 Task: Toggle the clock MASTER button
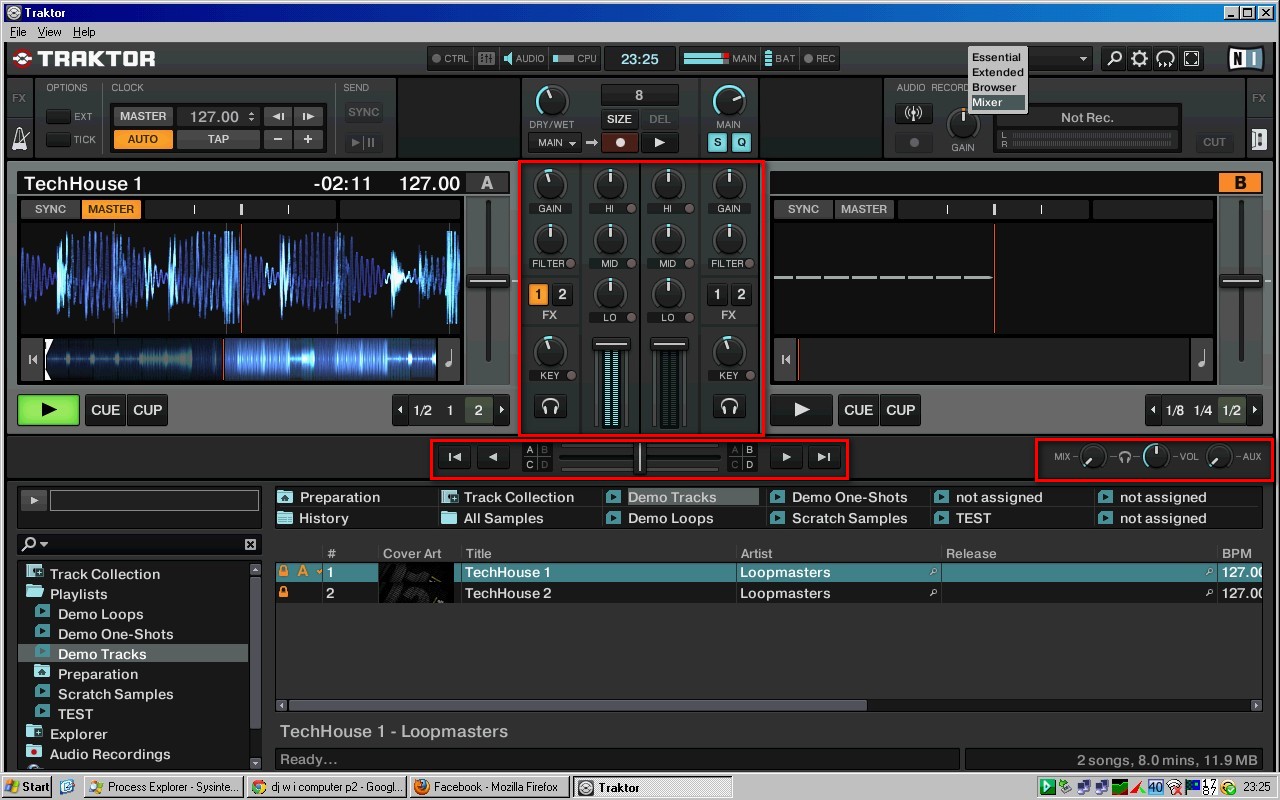click(x=143, y=116)
